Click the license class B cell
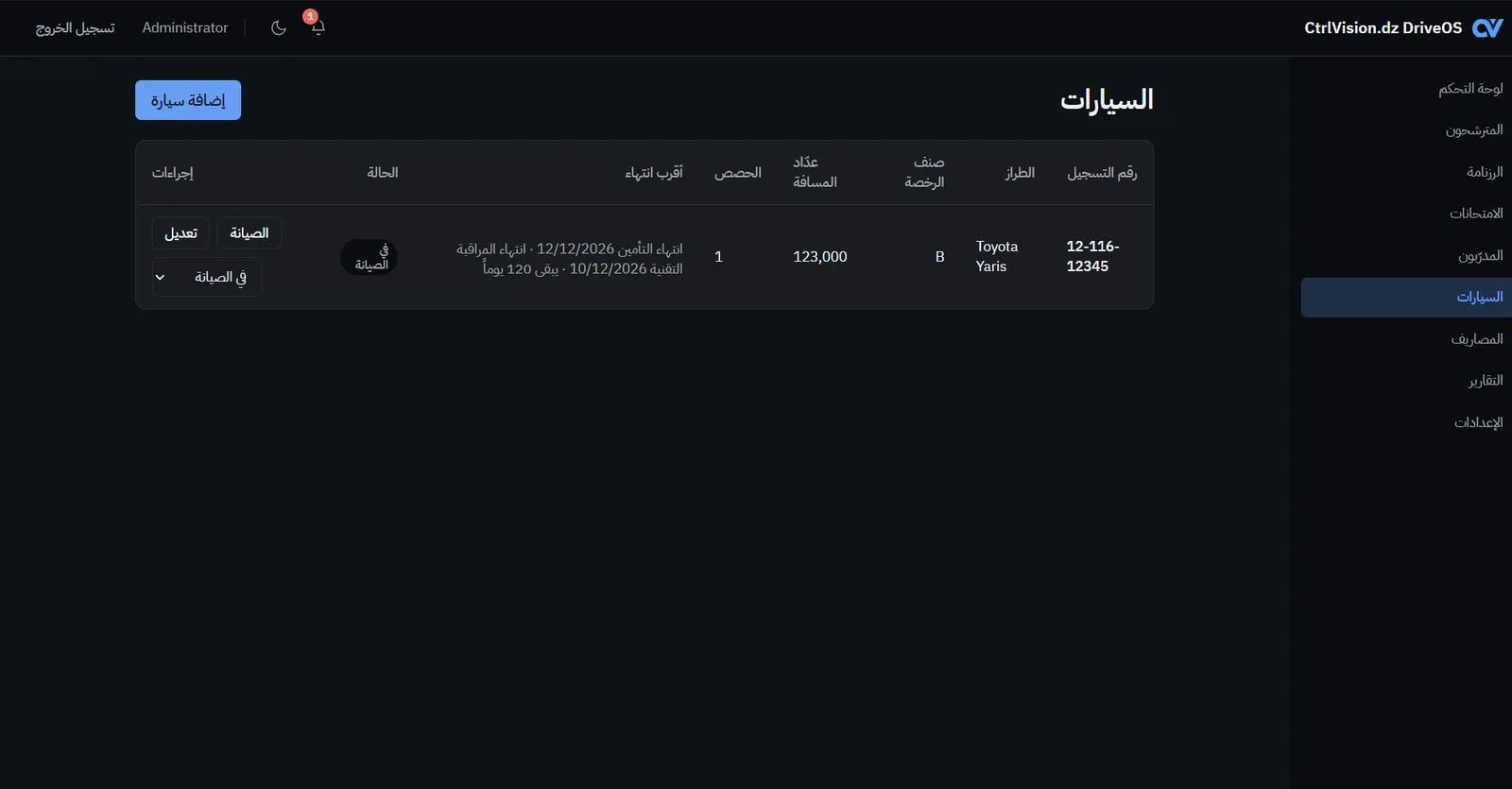Image resolution: width=1512 pixels, height=789 pixels. 939,257
